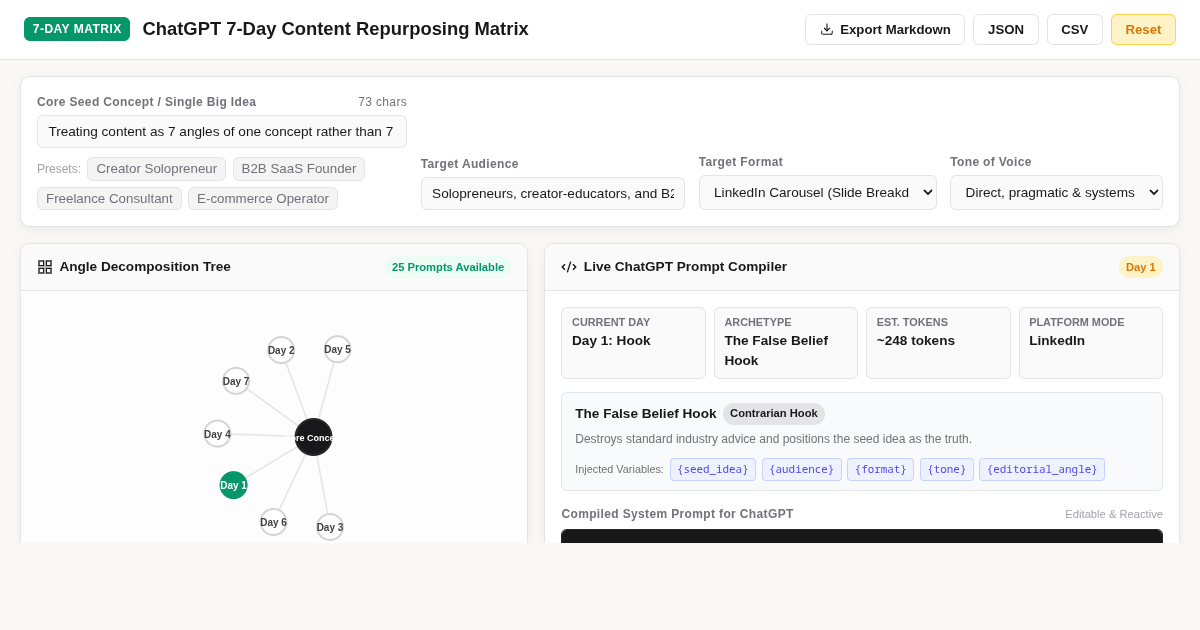Click the Angle Decomposition Tree grid icon

(x=45, y=267)
